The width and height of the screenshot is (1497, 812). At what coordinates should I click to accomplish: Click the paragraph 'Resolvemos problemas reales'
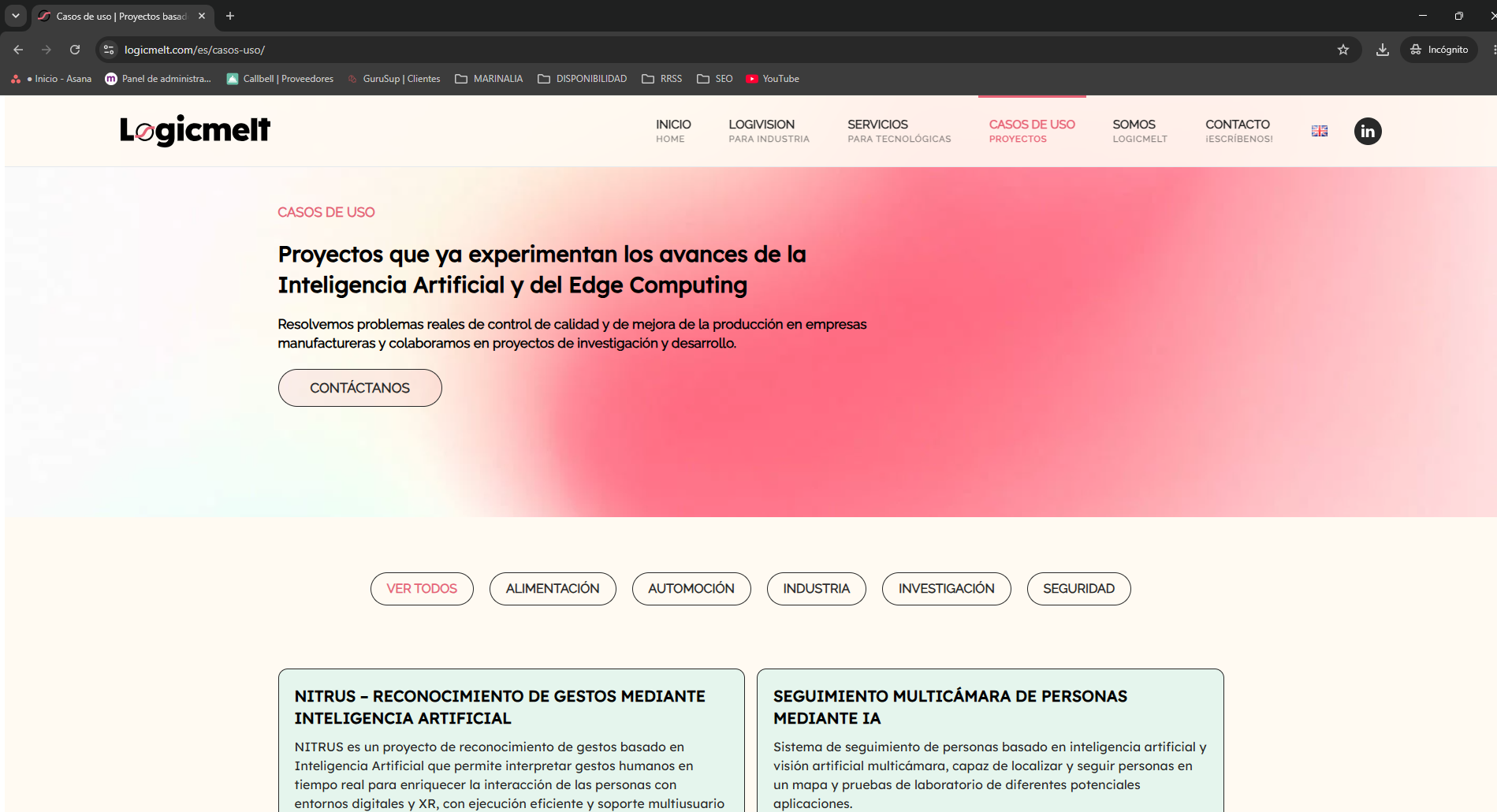point(572,333)
